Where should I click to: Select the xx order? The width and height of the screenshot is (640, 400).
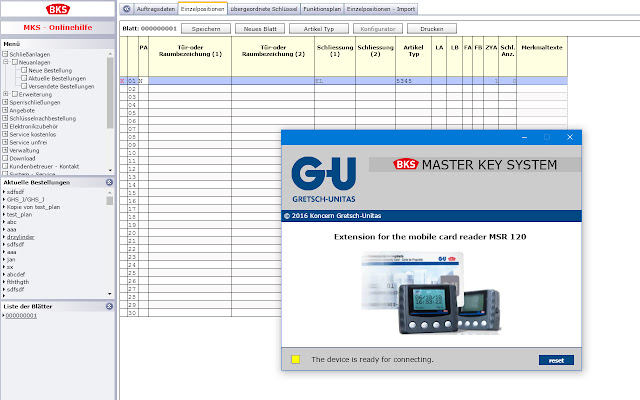tap(10, 267)
